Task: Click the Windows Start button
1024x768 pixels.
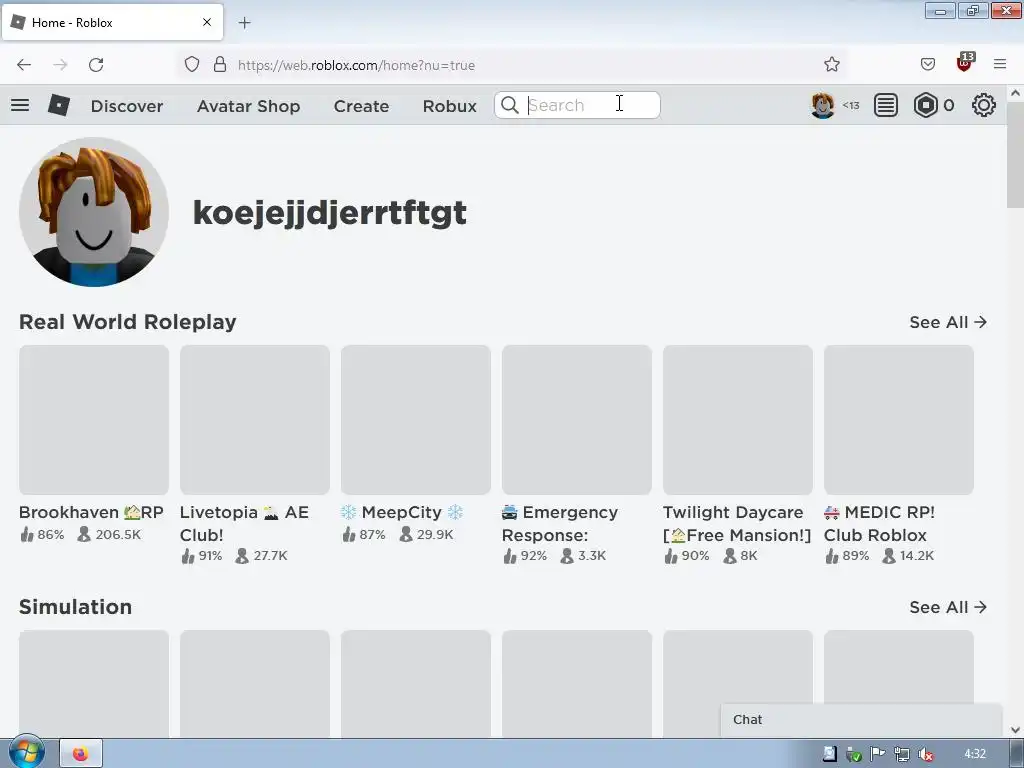Action: coord(26,752)
